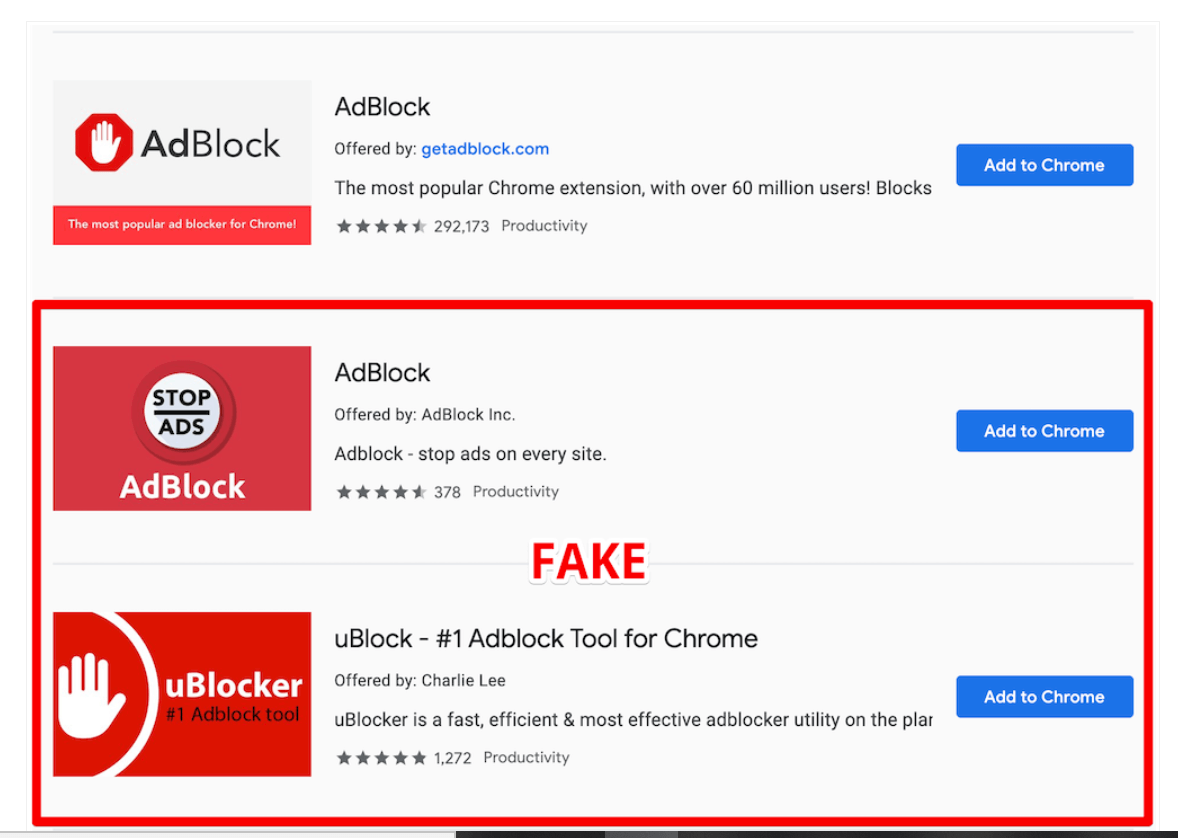Select the AdBlock extension title
This screenshot has width=1178, height=838.
382,372
